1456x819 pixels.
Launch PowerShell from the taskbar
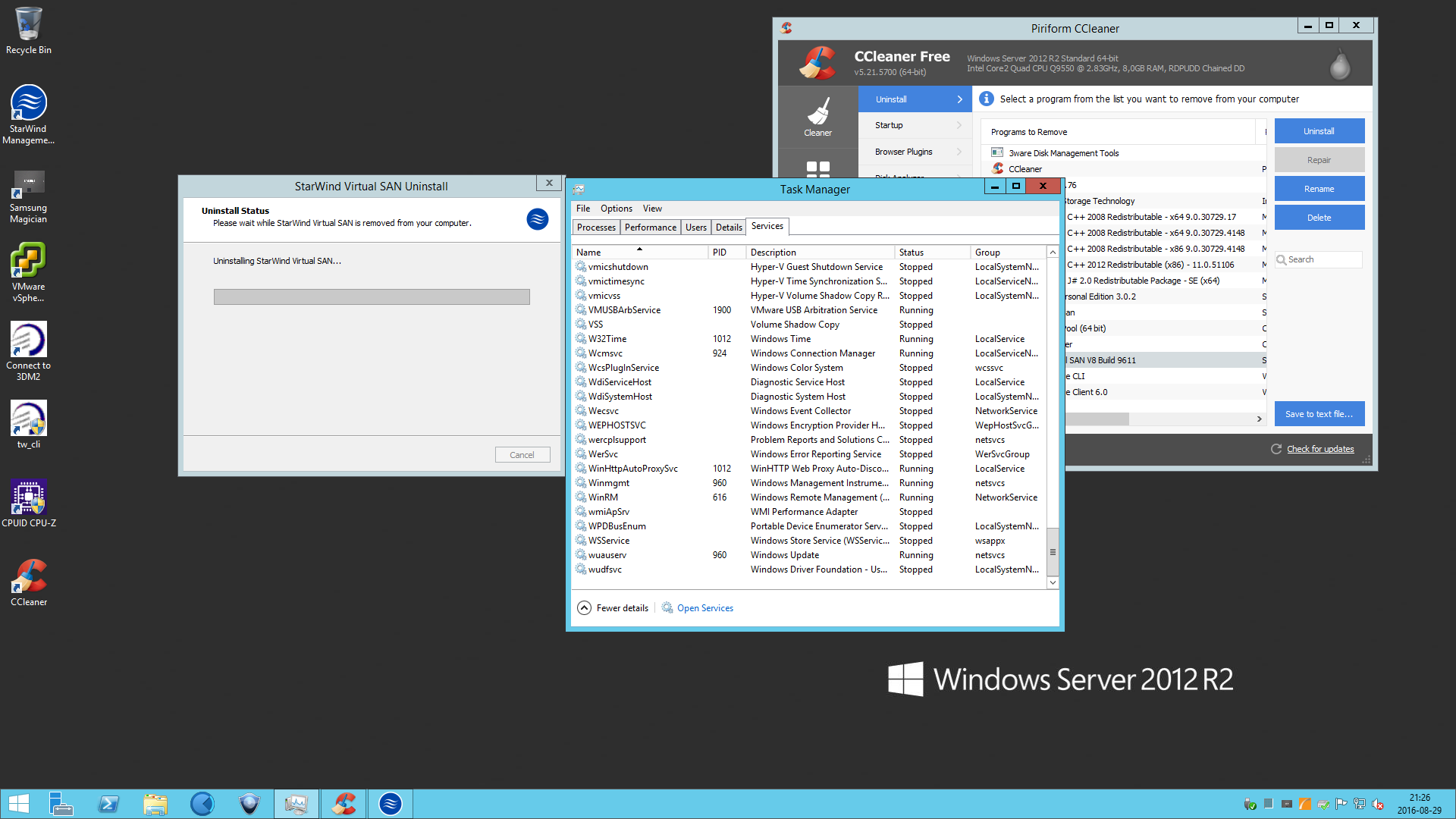click(x=108, y=804)
